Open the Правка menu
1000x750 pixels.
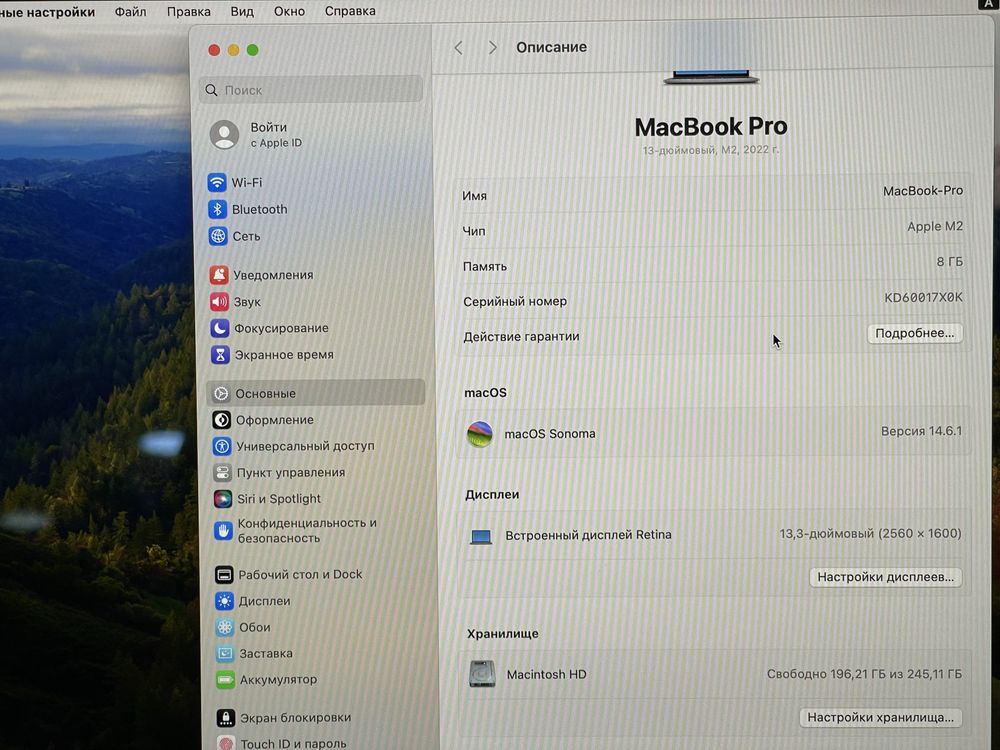coord(189,11)
